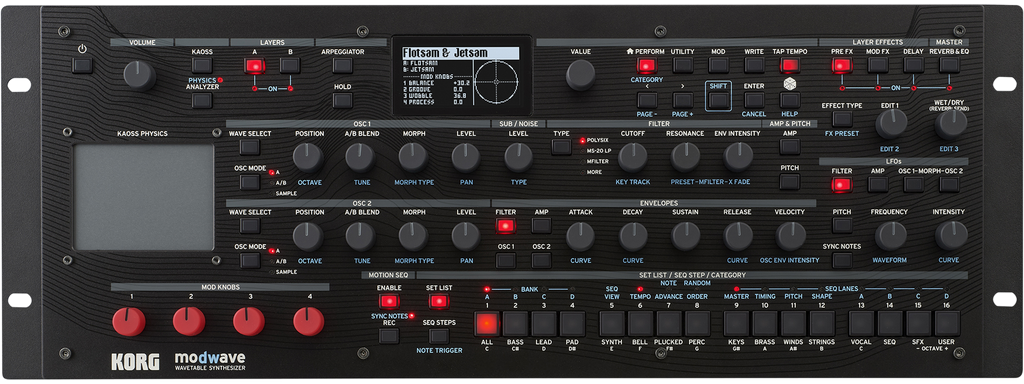This screenshot has height=384, width=1024.
Task: Open the Utility page button
Action: pyautogui.click(x=683, y=65)
